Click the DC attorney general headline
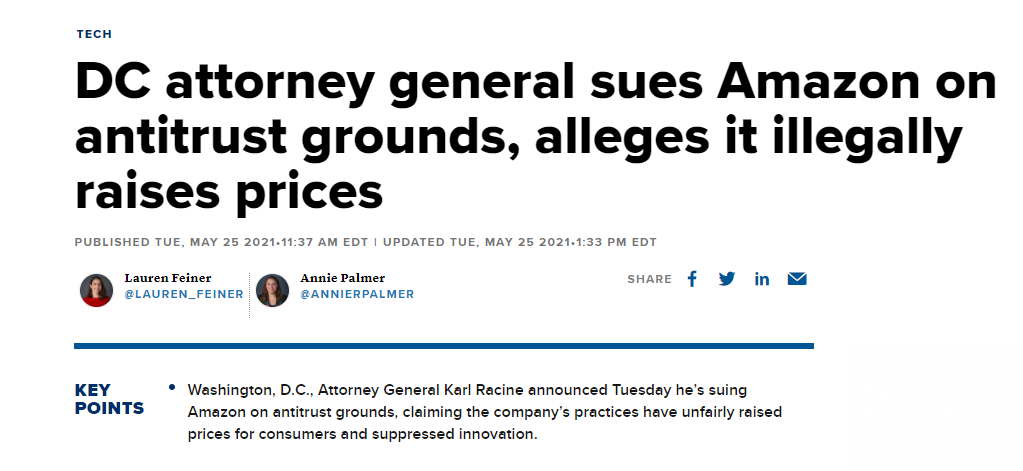1023x471 pixels. [535, 137]
